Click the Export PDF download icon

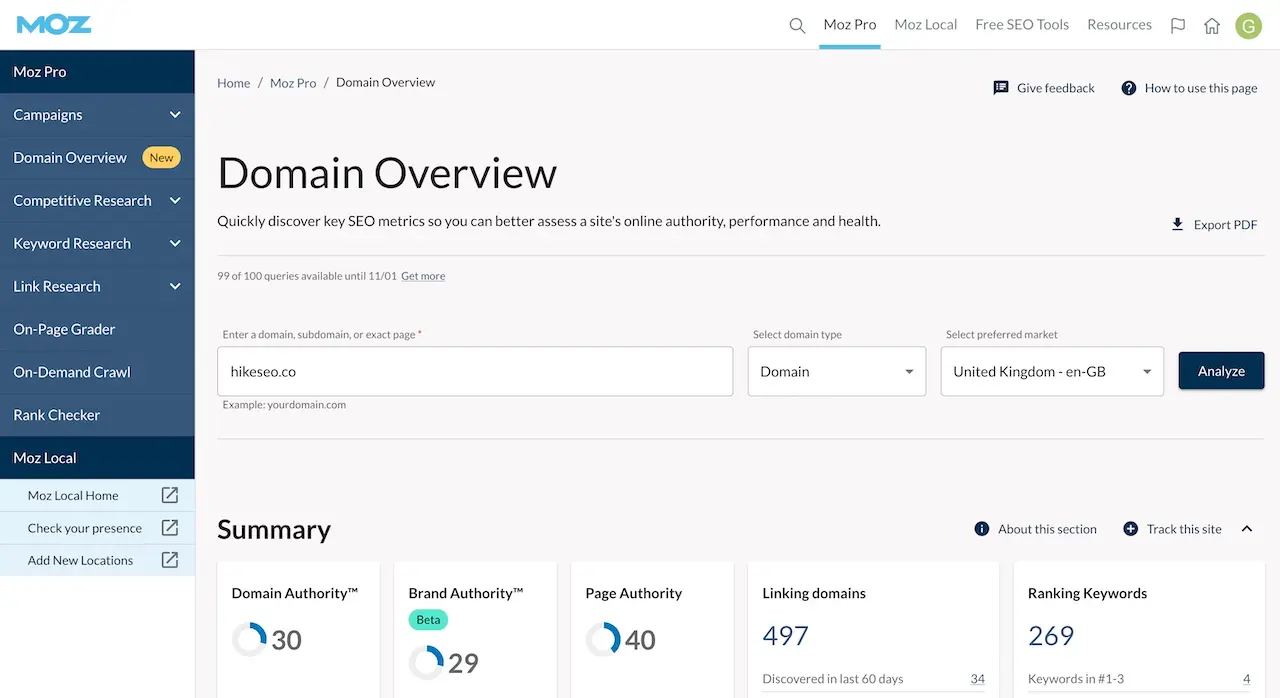click(x=1178, y=224)
